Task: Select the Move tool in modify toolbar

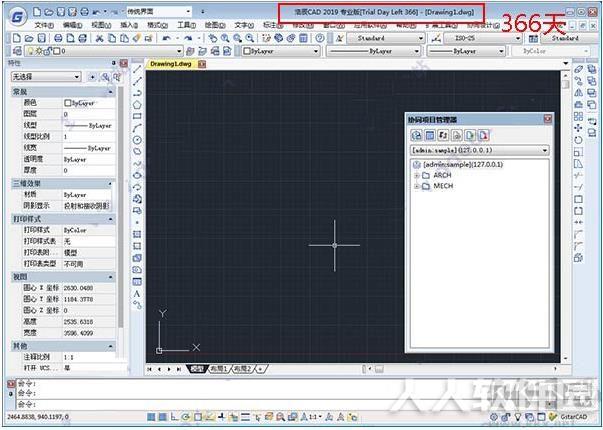Action: [578, 128]
